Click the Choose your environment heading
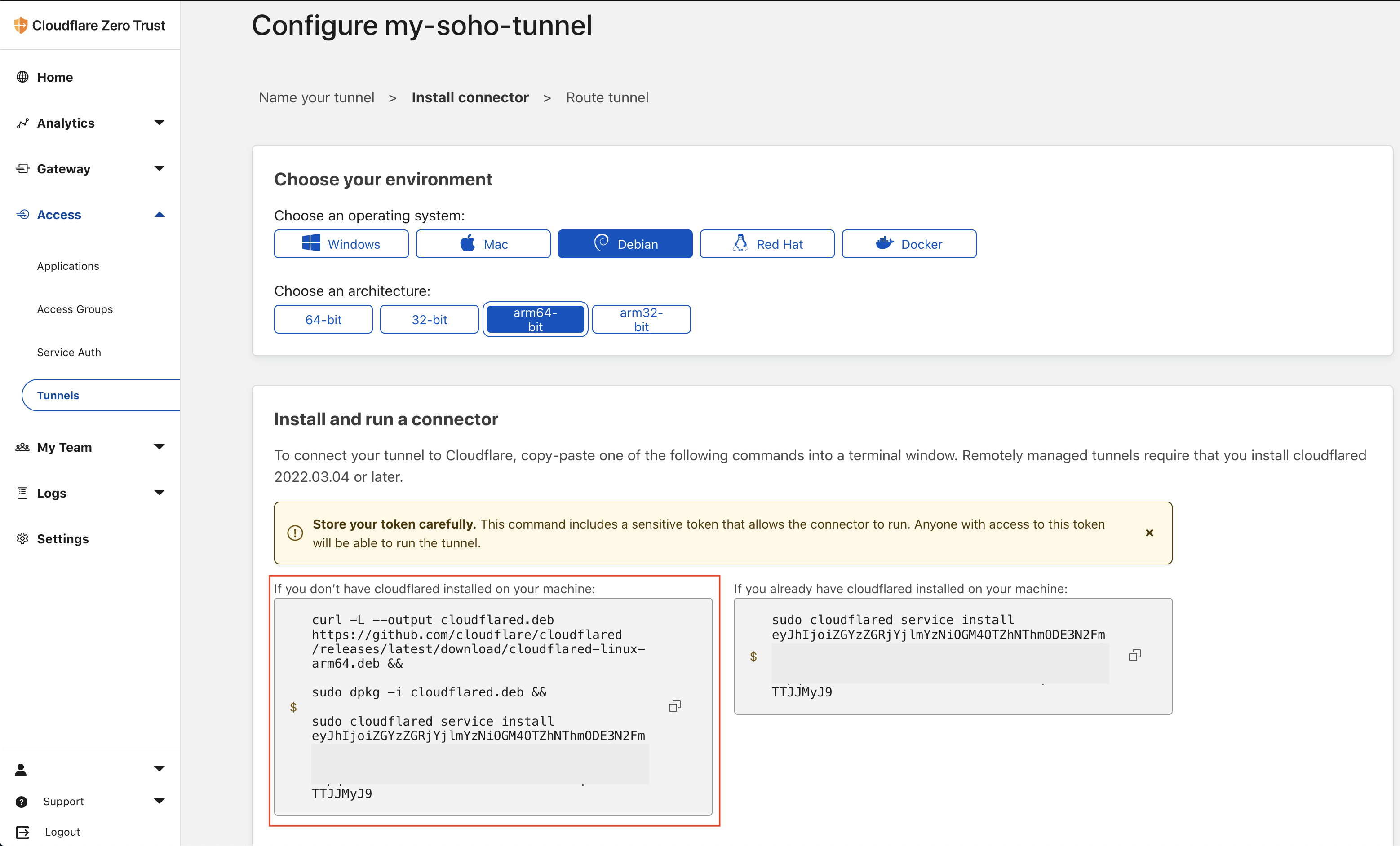This screenshot has width=1400, height=846. 383,179
